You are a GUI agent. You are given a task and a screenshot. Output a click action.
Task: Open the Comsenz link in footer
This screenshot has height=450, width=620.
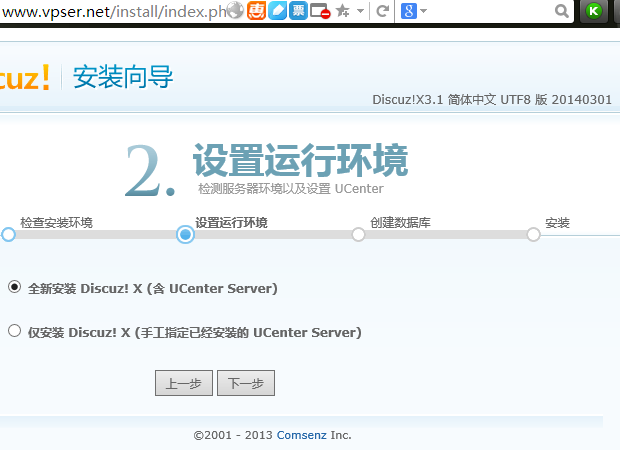302,435
